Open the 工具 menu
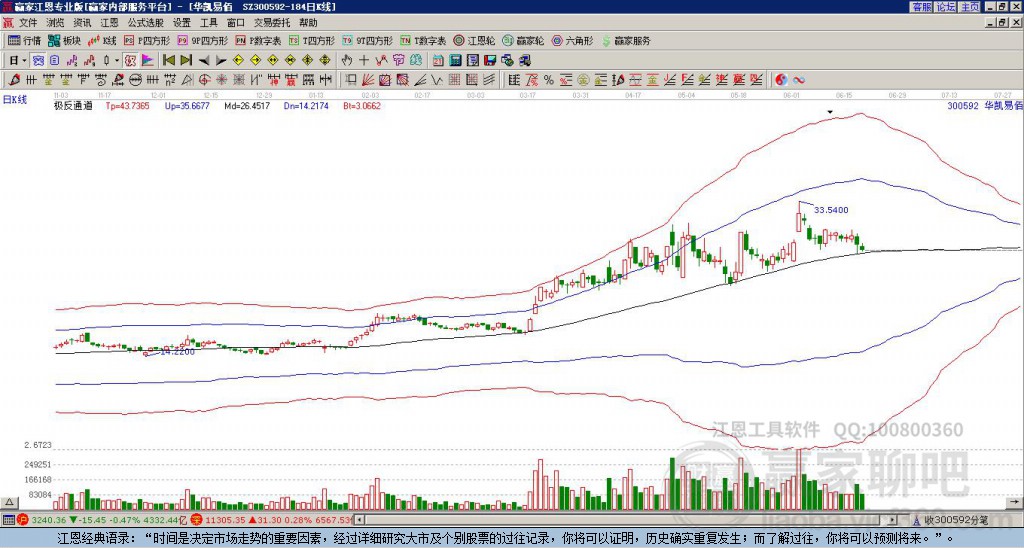Screen dimensions: 1024x548 [208, 23]
